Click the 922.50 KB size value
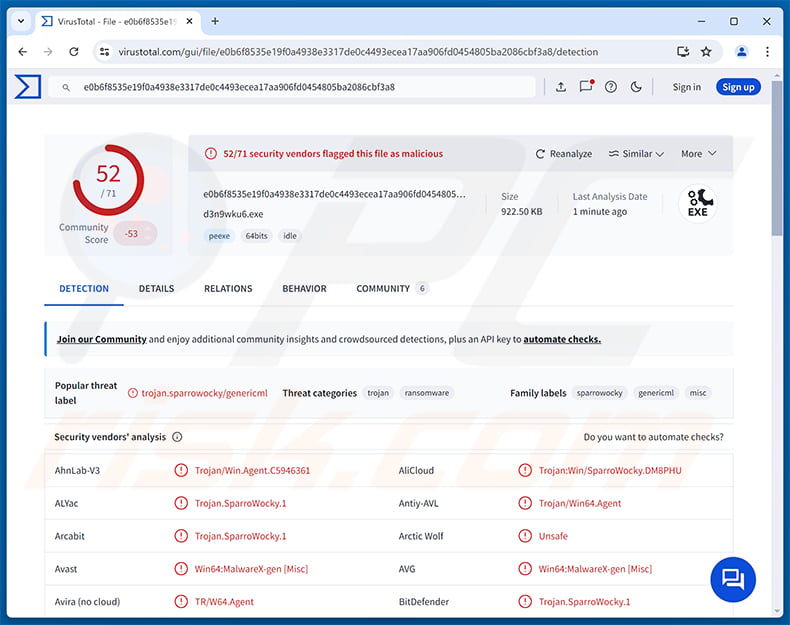 [521, 212]
